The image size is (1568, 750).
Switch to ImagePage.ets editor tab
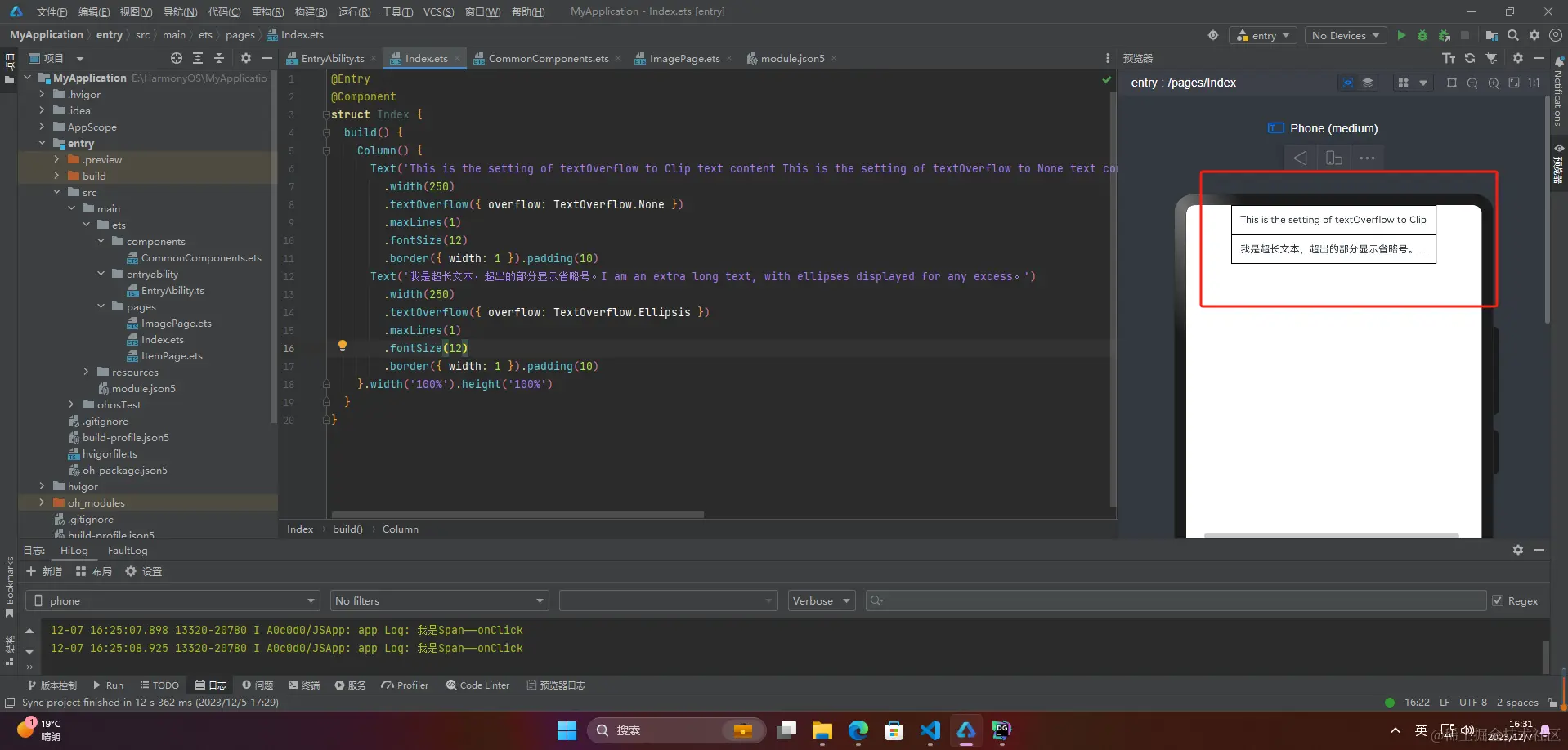point(683,58)
